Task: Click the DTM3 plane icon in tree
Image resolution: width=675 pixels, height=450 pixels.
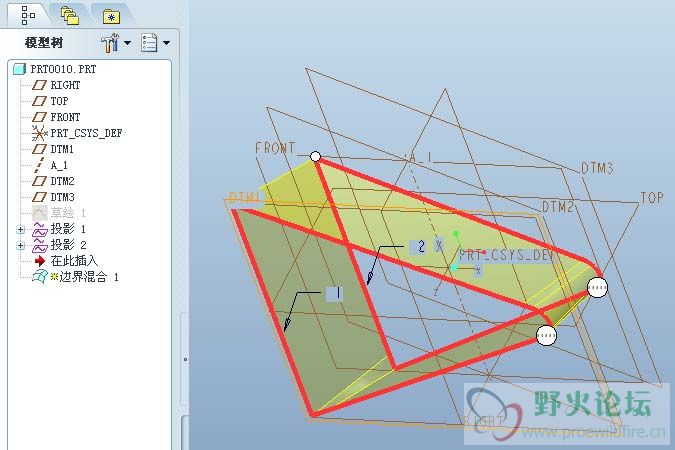Action: [39, 197]
